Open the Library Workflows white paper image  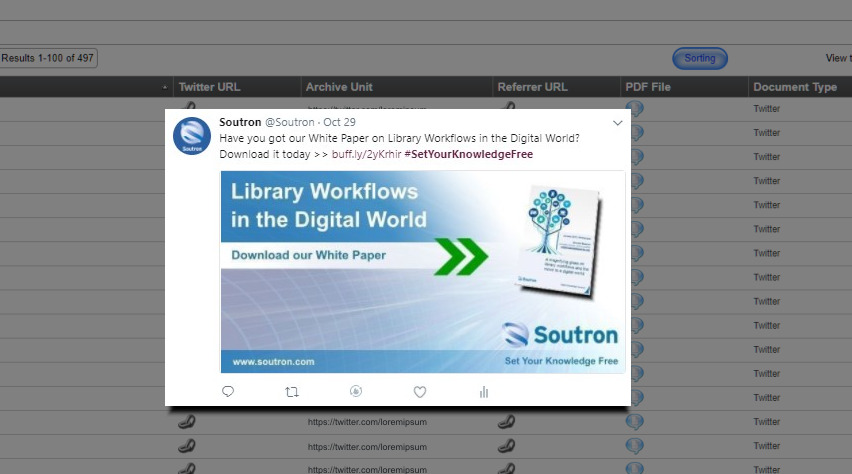[423, 272]
